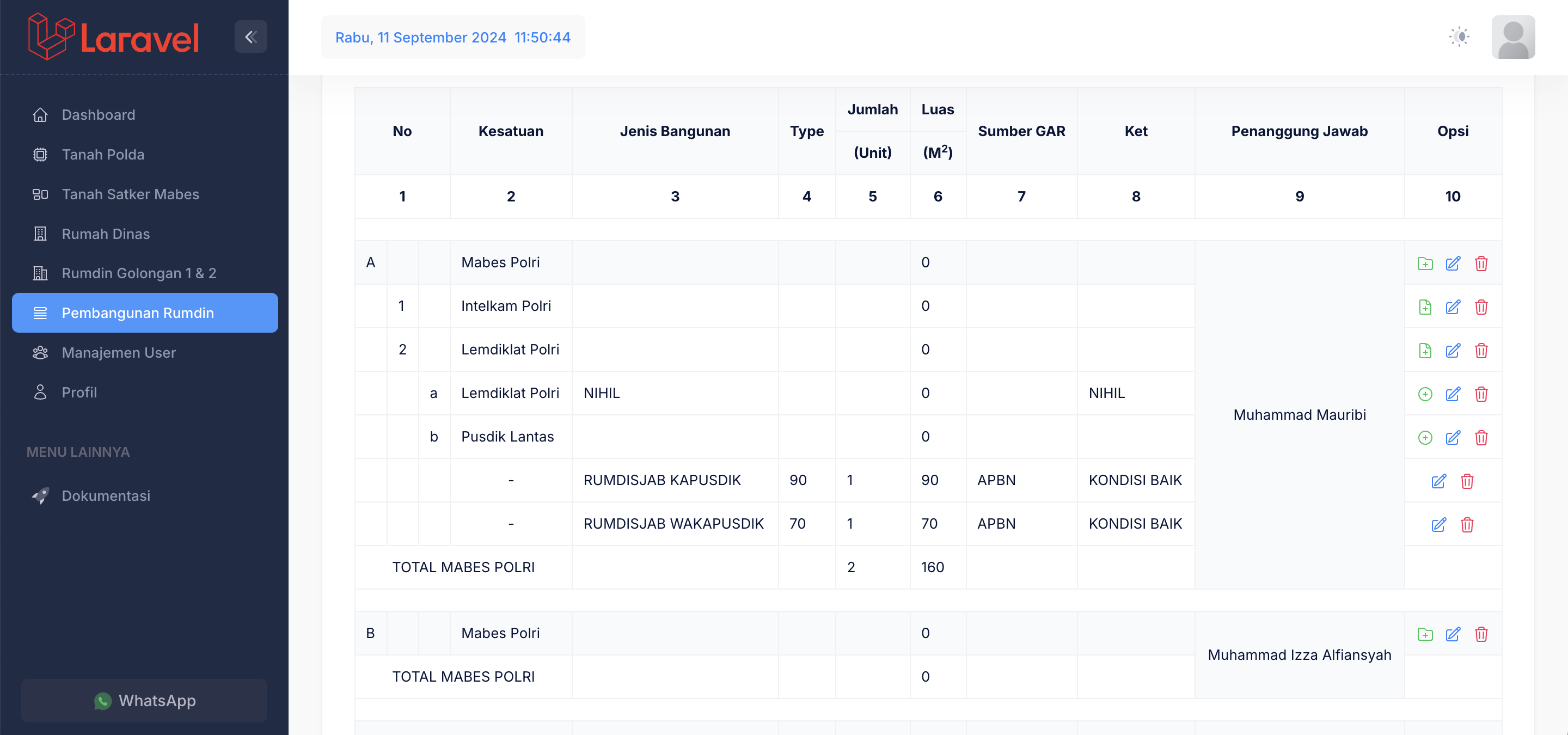Toggle light/dark theme sun icon
Image resolution: width=1568 pixels, height=735 pixels.
[x=1459, y=37]
